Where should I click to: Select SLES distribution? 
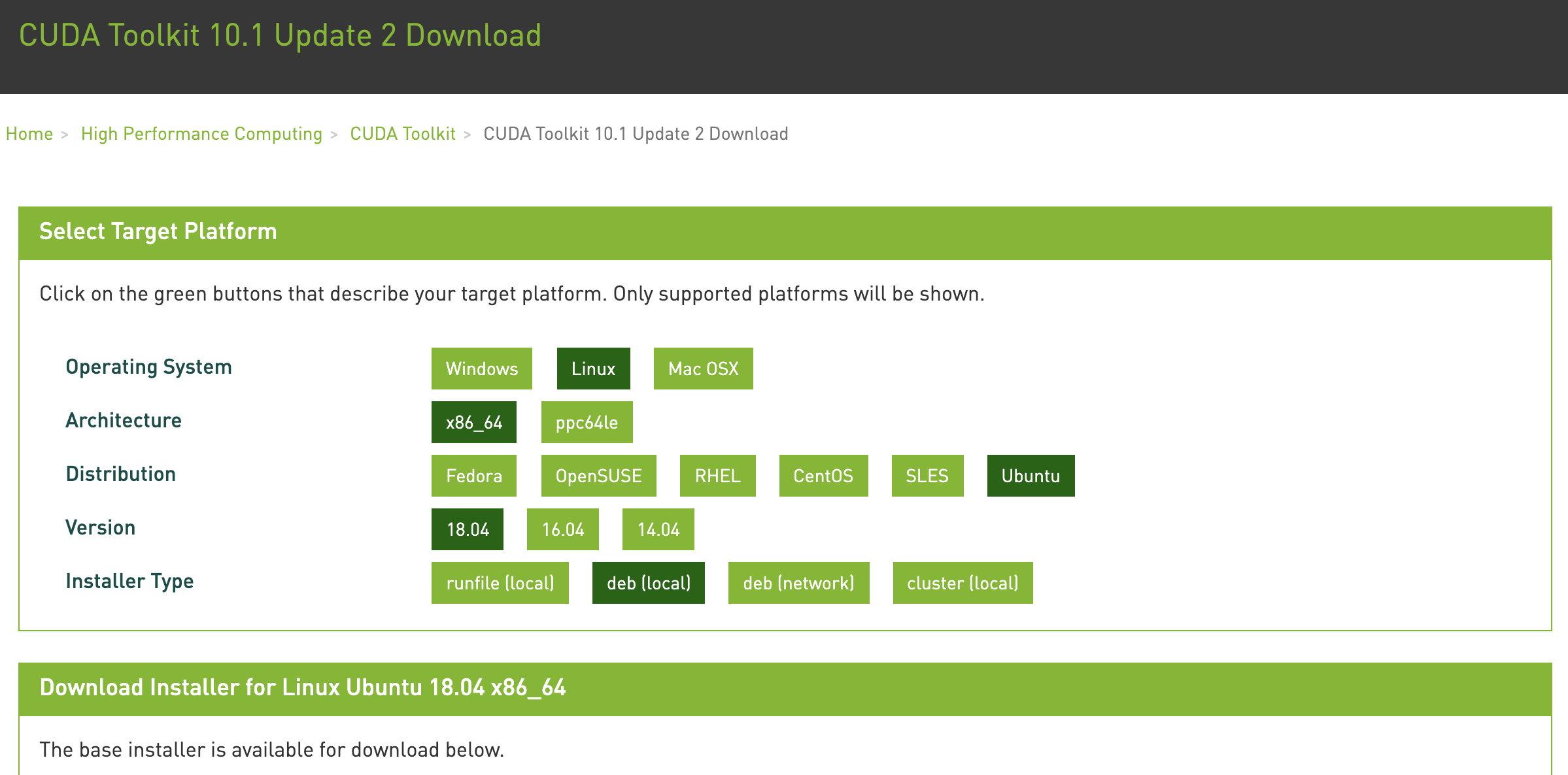coord(927,476)
